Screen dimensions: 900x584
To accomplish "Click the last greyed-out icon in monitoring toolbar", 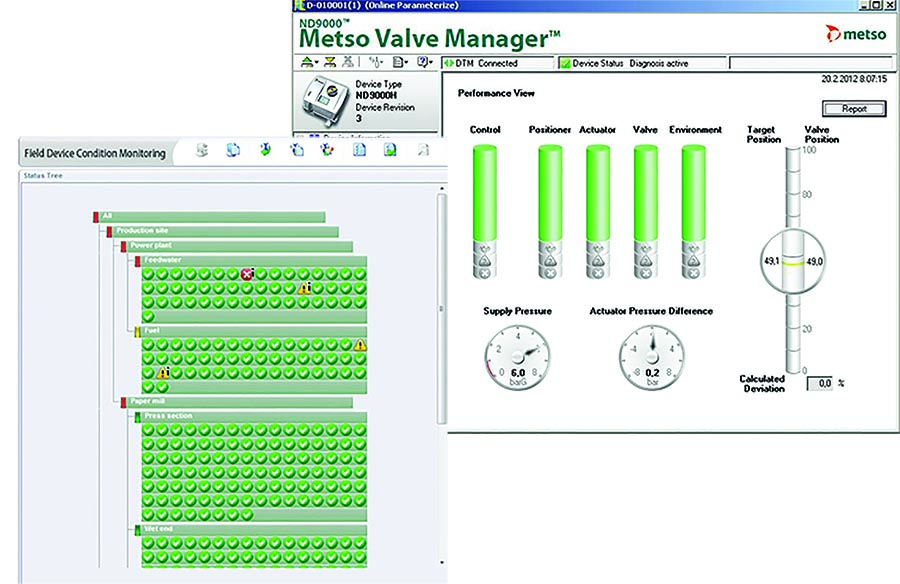I will pyautogui.click(x=423, y=151).
